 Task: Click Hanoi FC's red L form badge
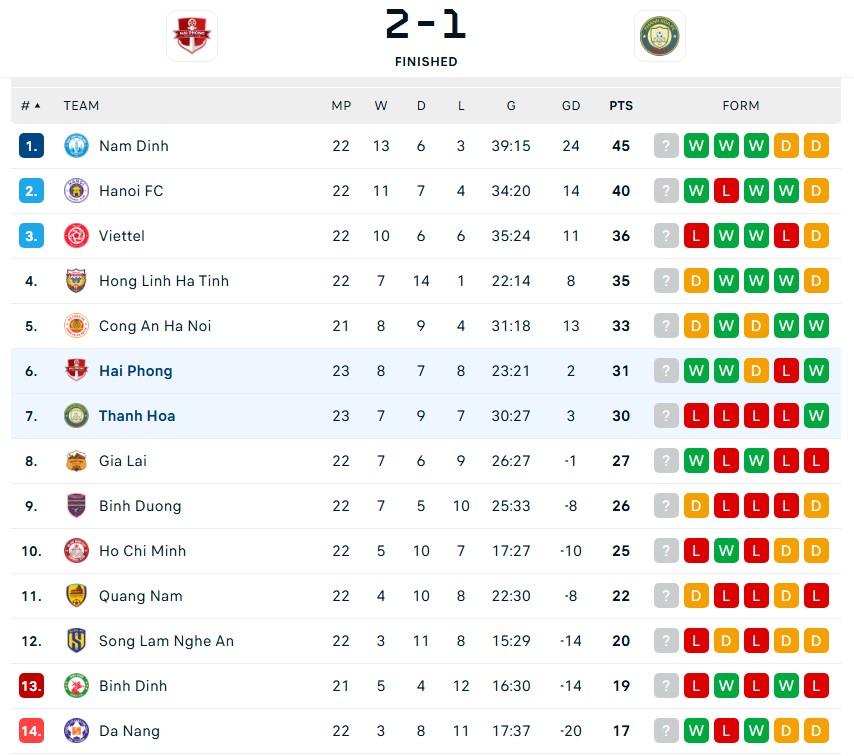click(726, 191)
